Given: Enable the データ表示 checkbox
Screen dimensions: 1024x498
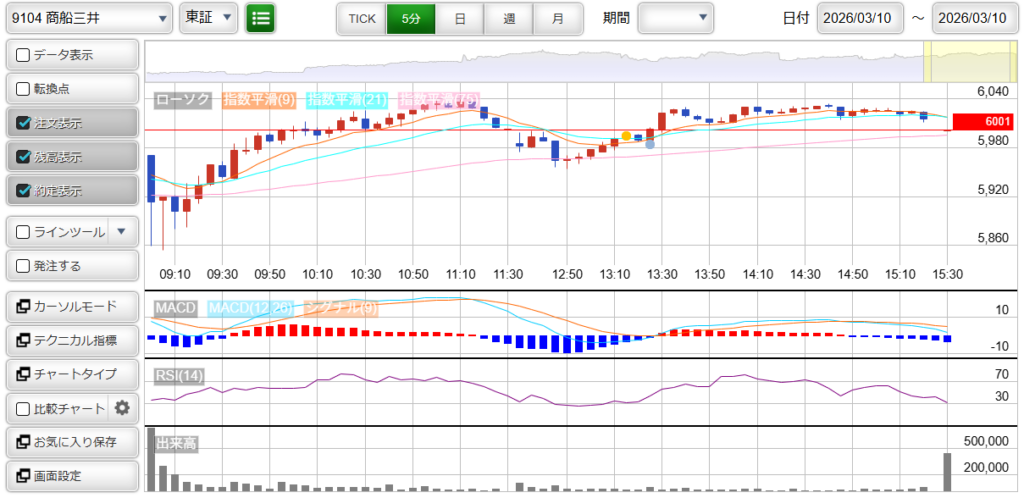Looking at the screenshot, I should tap(24, 55).
